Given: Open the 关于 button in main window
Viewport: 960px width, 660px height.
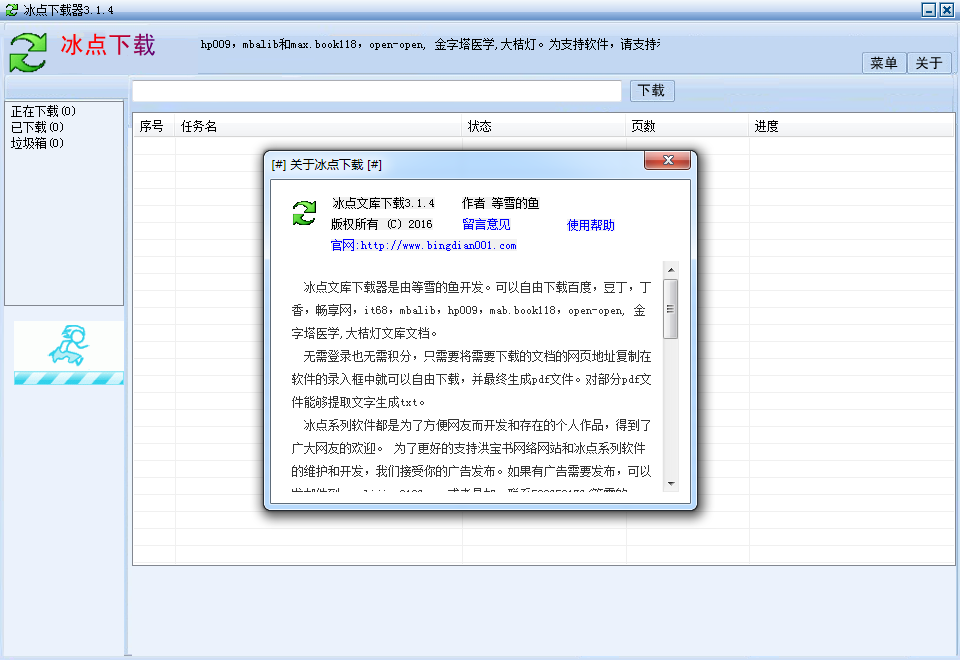Looking at the screenshot, I should [928, 63].
